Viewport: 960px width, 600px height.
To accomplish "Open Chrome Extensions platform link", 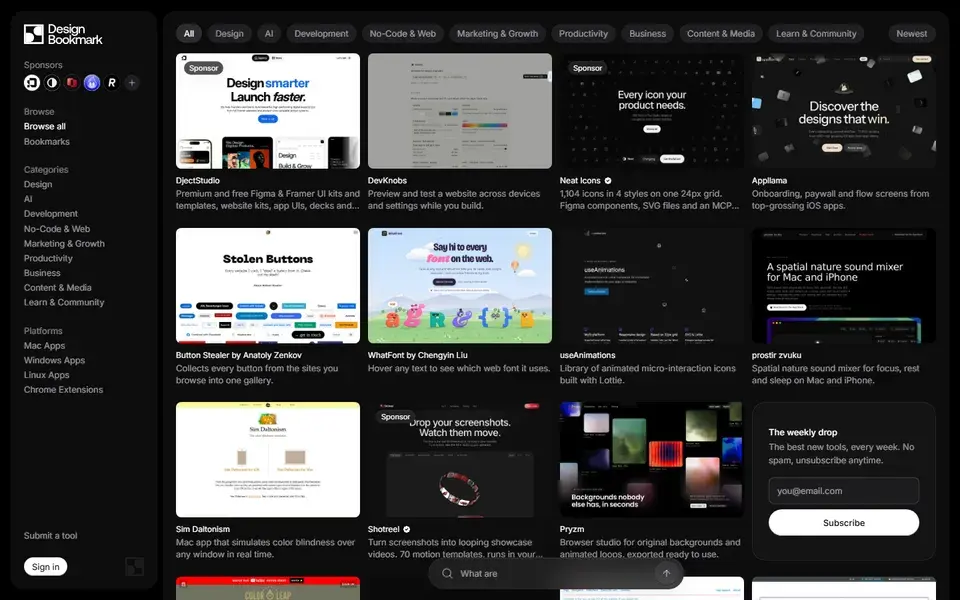I will tap(64, 389).
